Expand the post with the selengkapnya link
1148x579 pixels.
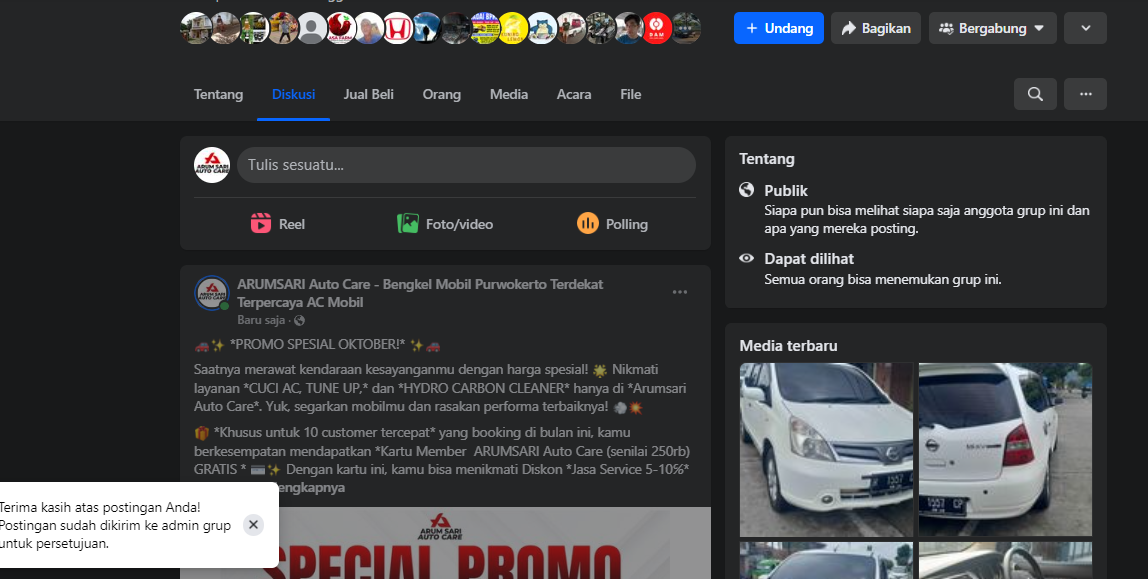(x=312, y=488)
